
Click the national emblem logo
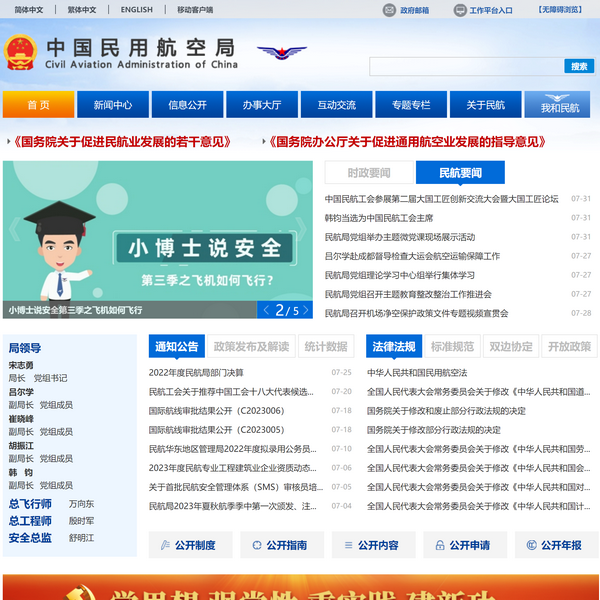click(19, 54)
